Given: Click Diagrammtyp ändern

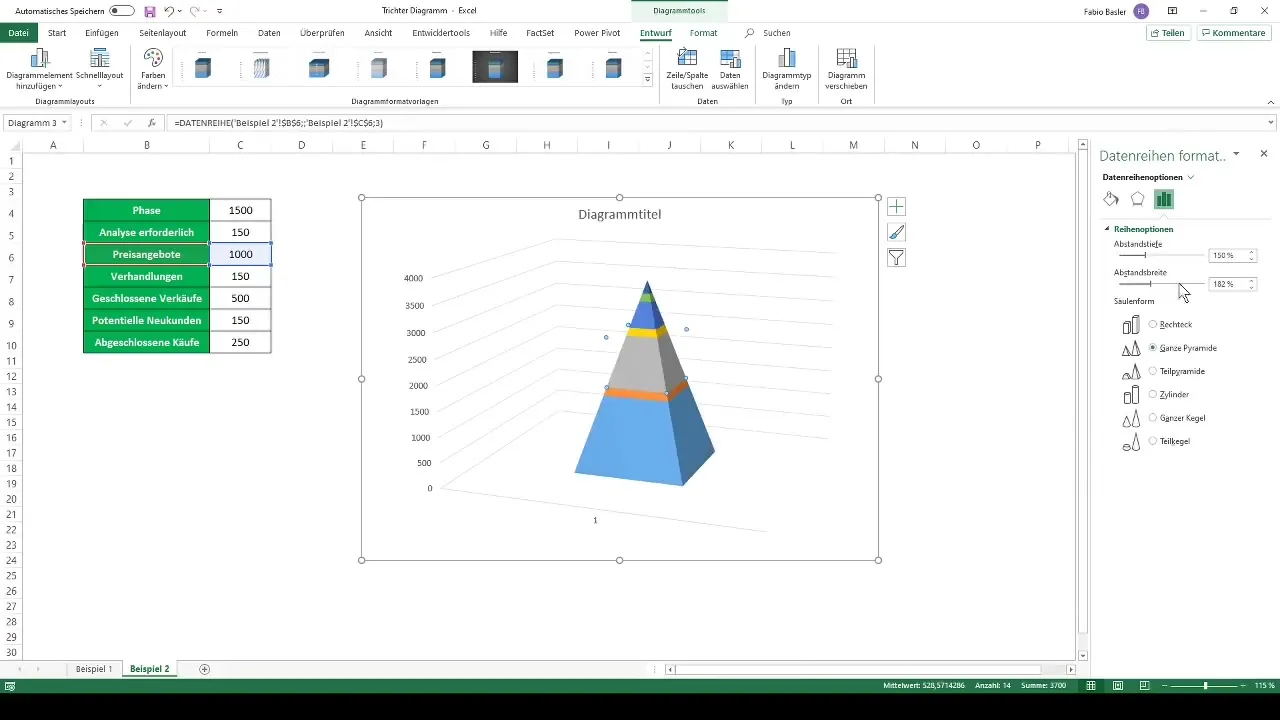Looking at the screenshot, I should coord(787,69).
